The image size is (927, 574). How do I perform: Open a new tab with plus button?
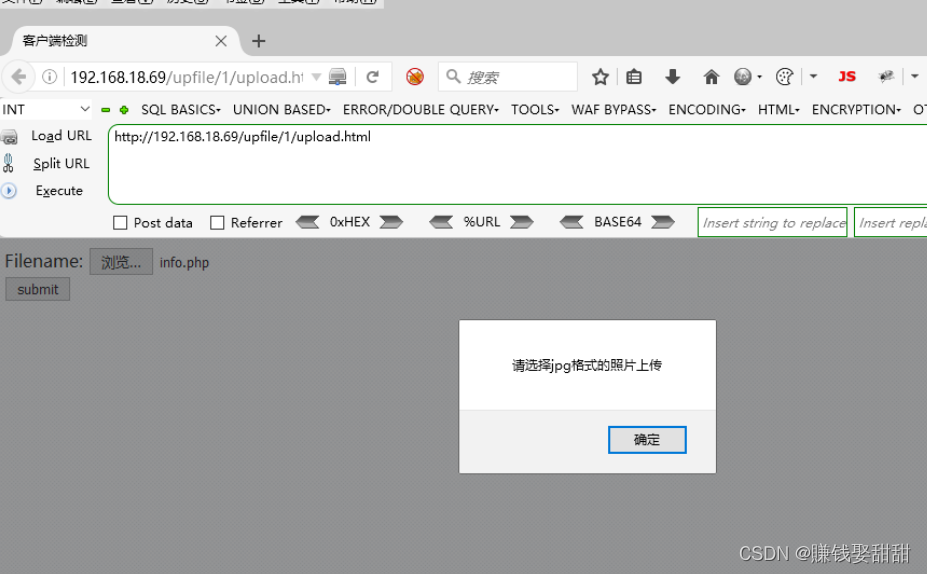(258, 41)
